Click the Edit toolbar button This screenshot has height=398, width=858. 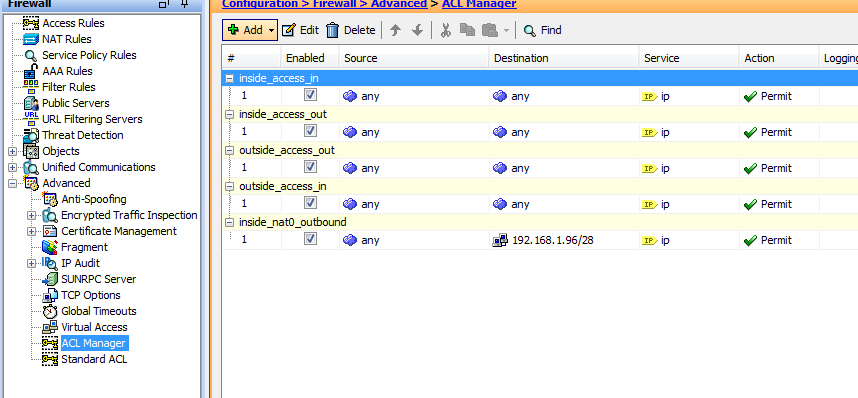coord(300,30)
